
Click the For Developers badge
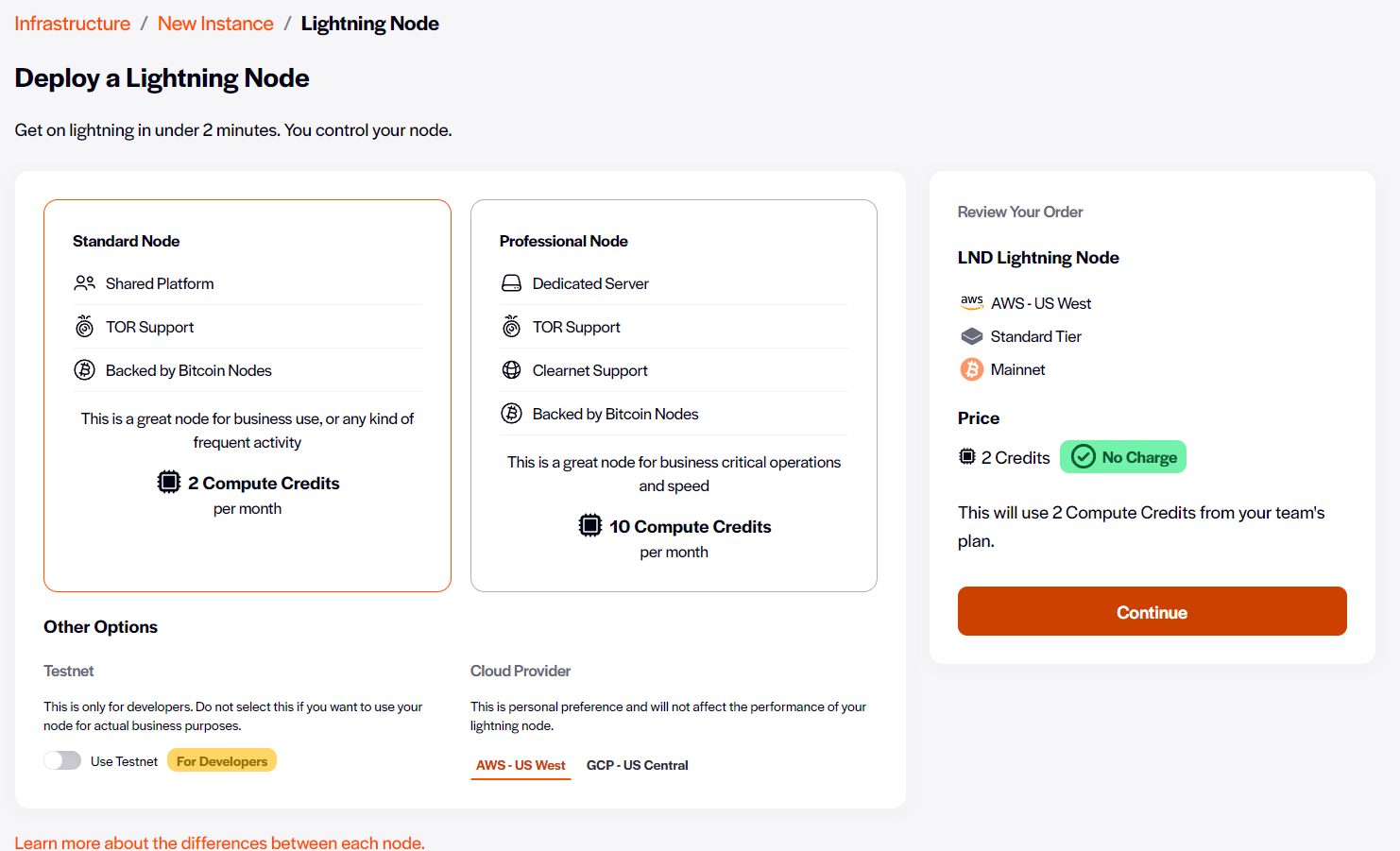coord(221,759)
